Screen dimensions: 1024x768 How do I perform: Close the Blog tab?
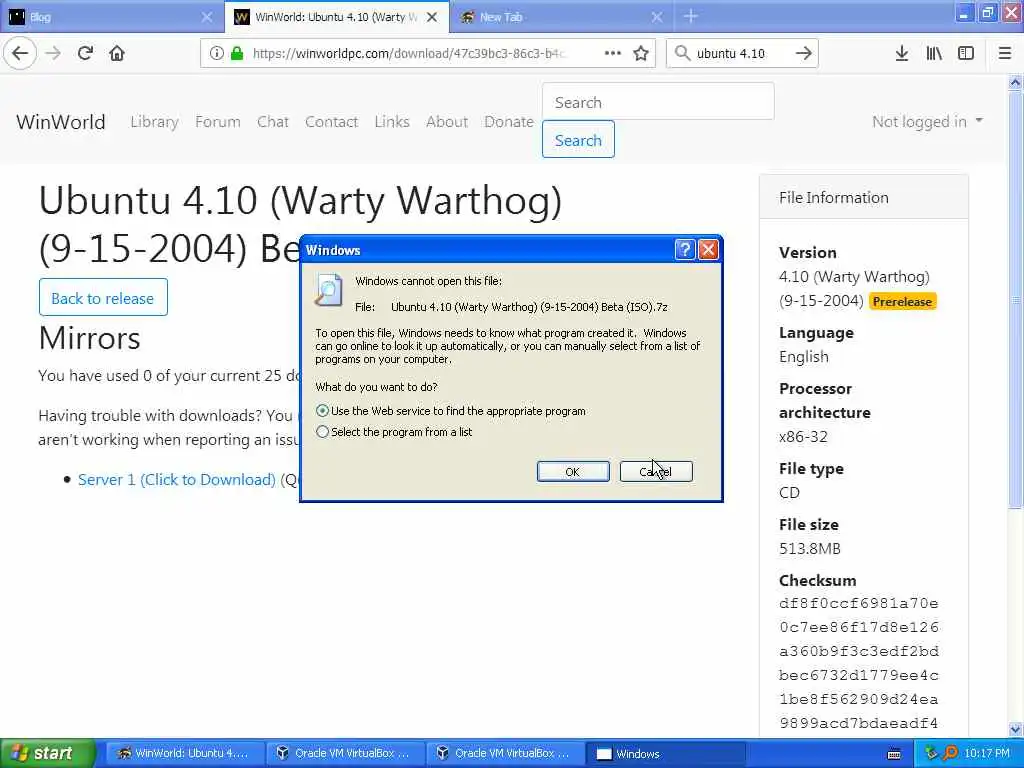(x=206, y=17)
